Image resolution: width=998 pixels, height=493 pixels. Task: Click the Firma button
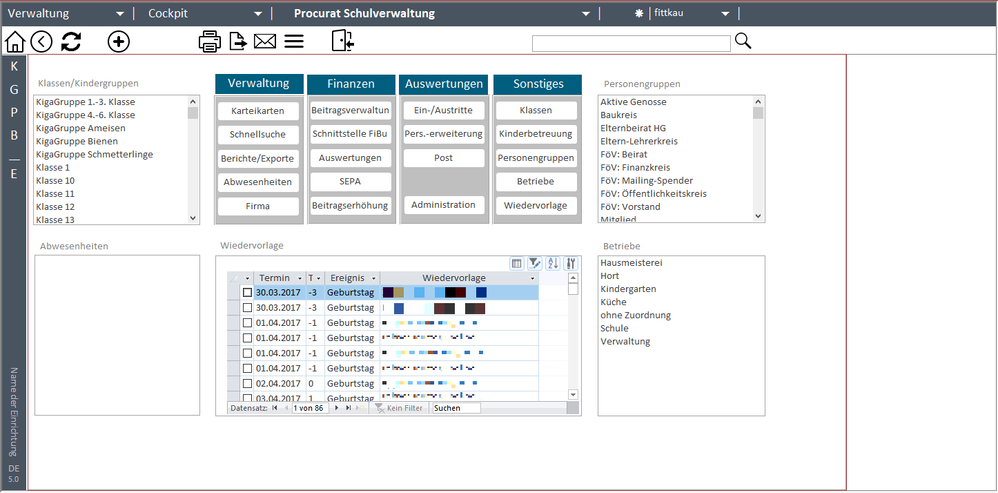pos(258,206)
